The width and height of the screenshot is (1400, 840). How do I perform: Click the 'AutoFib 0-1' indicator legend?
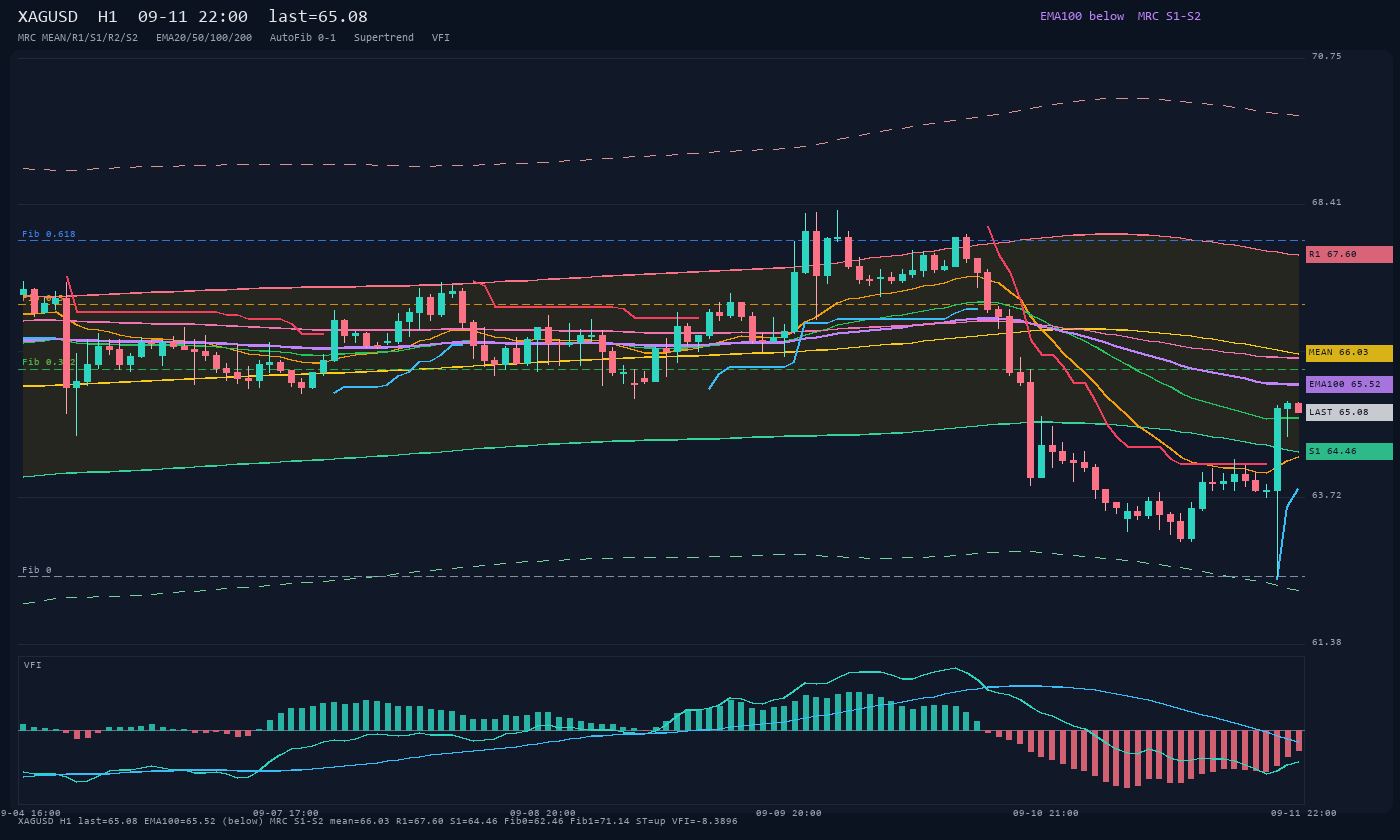point(303,38)
